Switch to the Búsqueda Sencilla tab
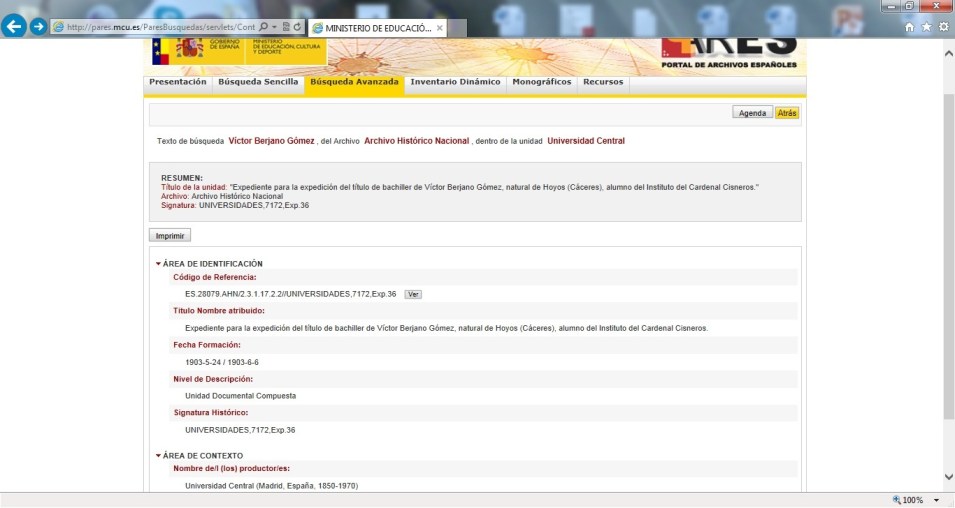Viewport: 955px width, 508px height. tap(258, 83)
